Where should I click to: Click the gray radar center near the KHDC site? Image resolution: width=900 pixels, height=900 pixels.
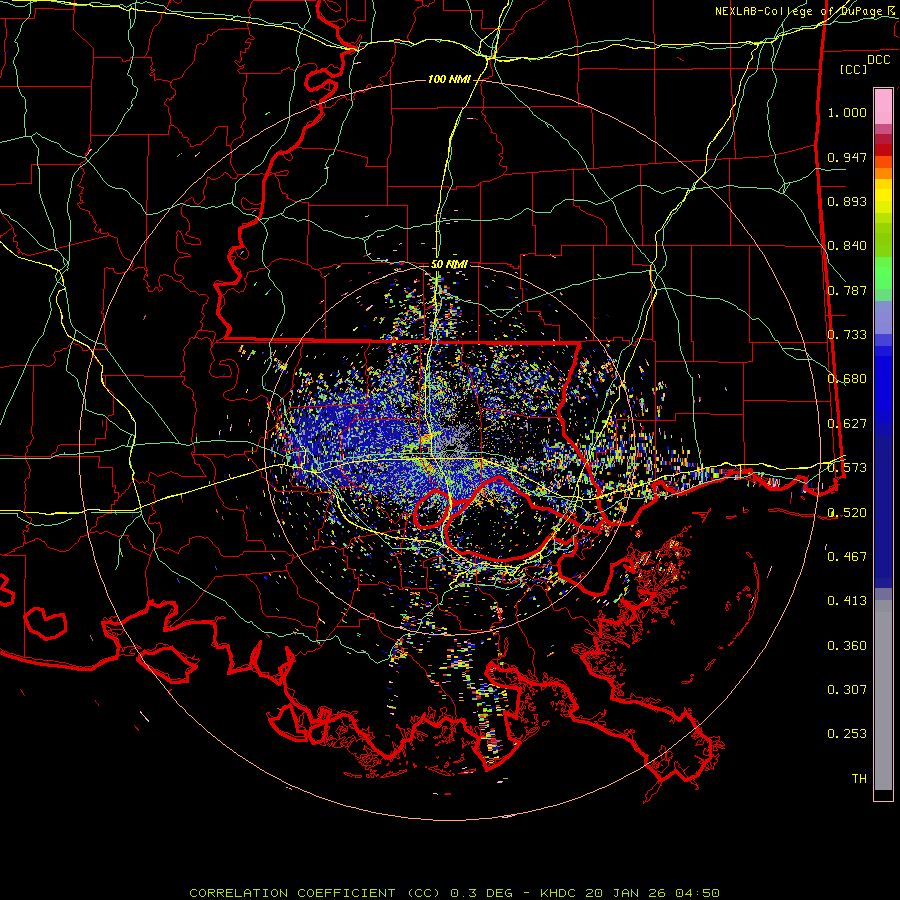tap(453, 444)
